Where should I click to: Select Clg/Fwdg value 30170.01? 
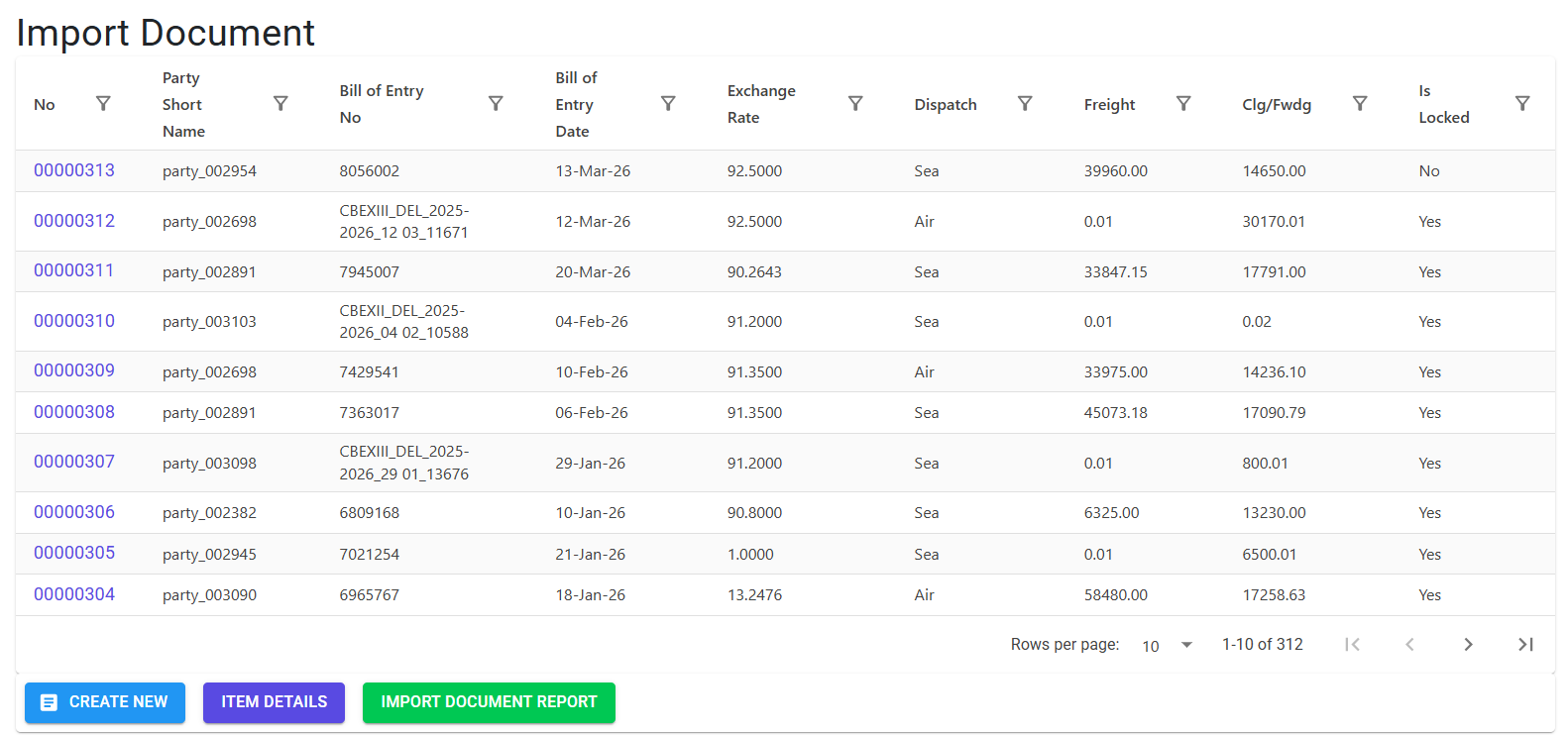(x=1274, y=222)
